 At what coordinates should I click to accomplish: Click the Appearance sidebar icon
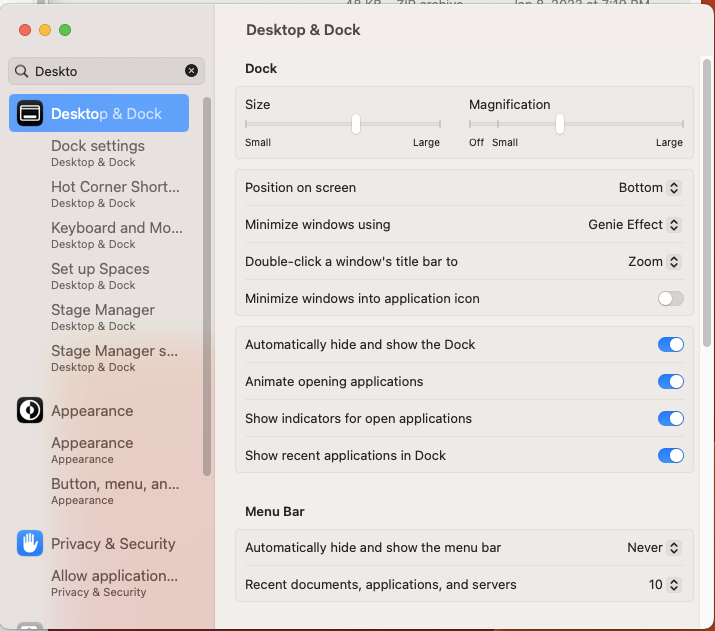(x=30, y=410)
